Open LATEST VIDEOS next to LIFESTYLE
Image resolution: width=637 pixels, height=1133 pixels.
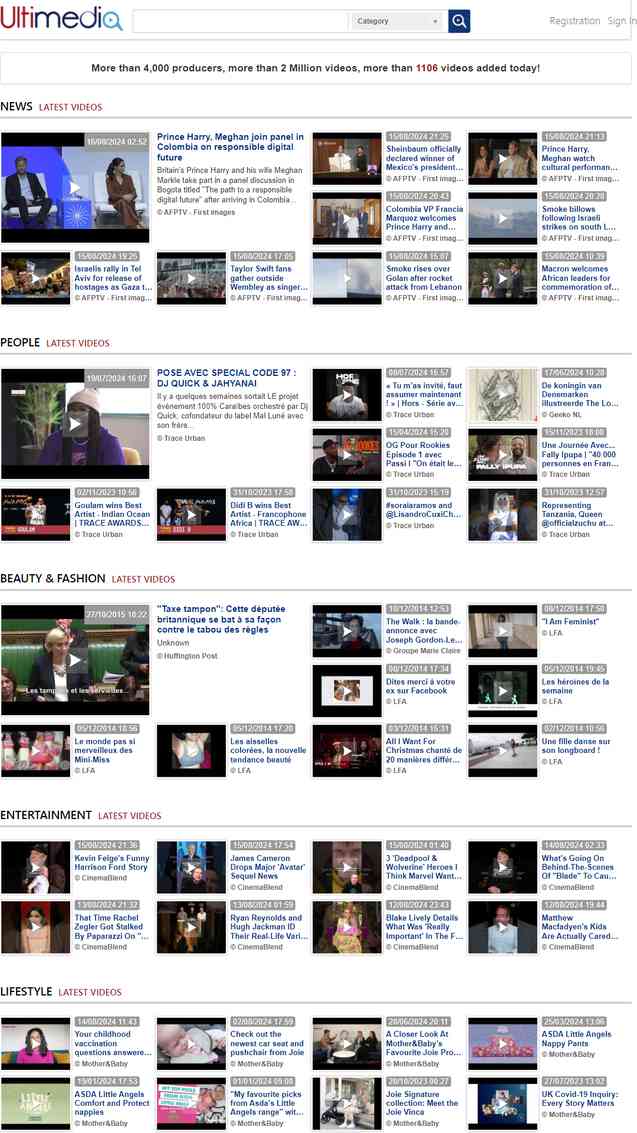coord(90,992)
